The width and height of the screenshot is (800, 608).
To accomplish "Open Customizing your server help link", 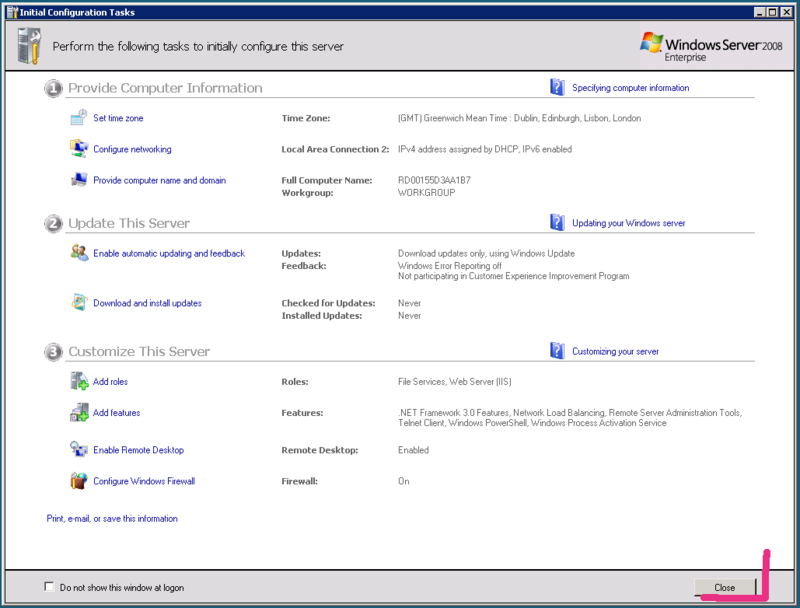I will 615,351.
